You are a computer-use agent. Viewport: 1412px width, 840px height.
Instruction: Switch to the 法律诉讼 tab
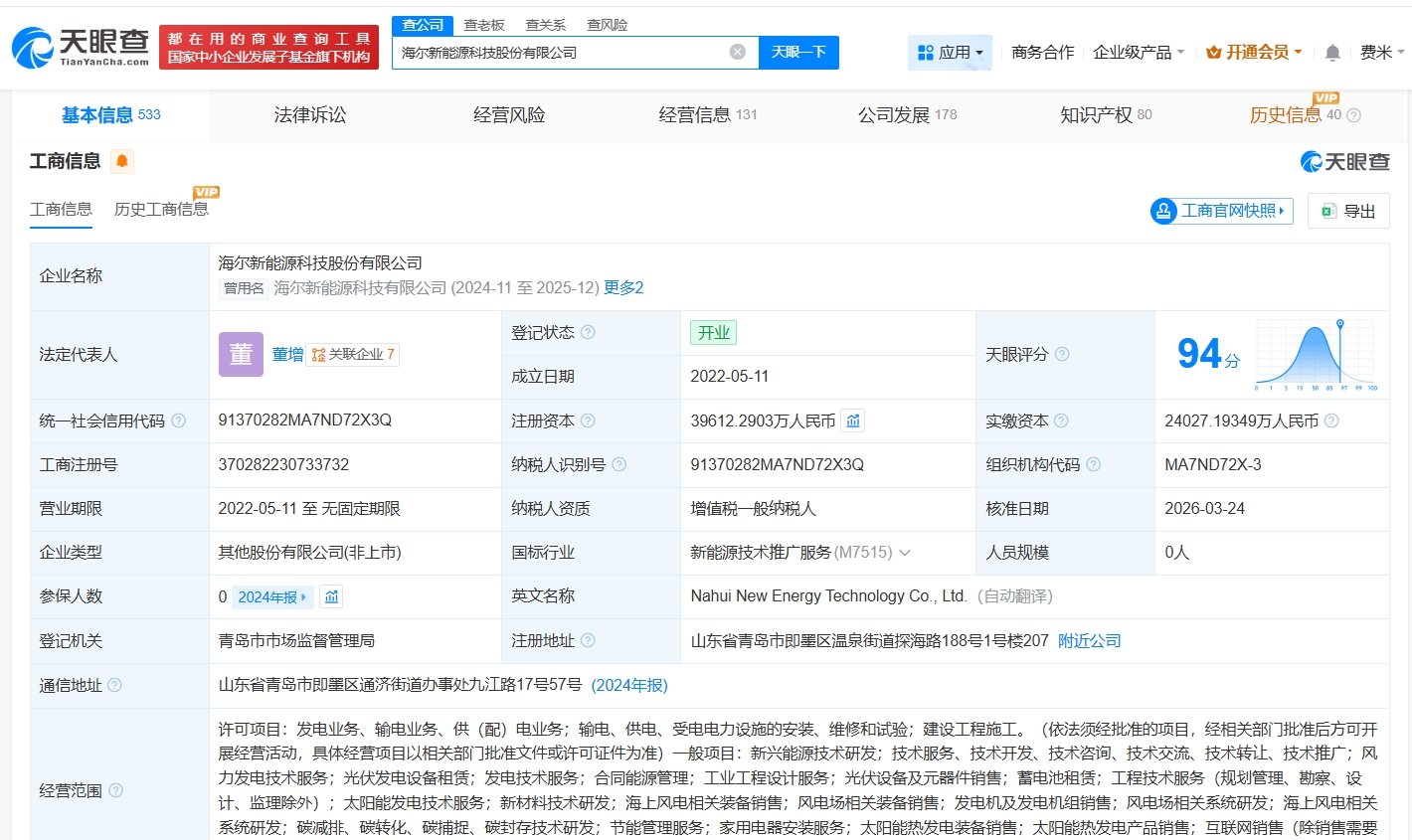point(310,115)
